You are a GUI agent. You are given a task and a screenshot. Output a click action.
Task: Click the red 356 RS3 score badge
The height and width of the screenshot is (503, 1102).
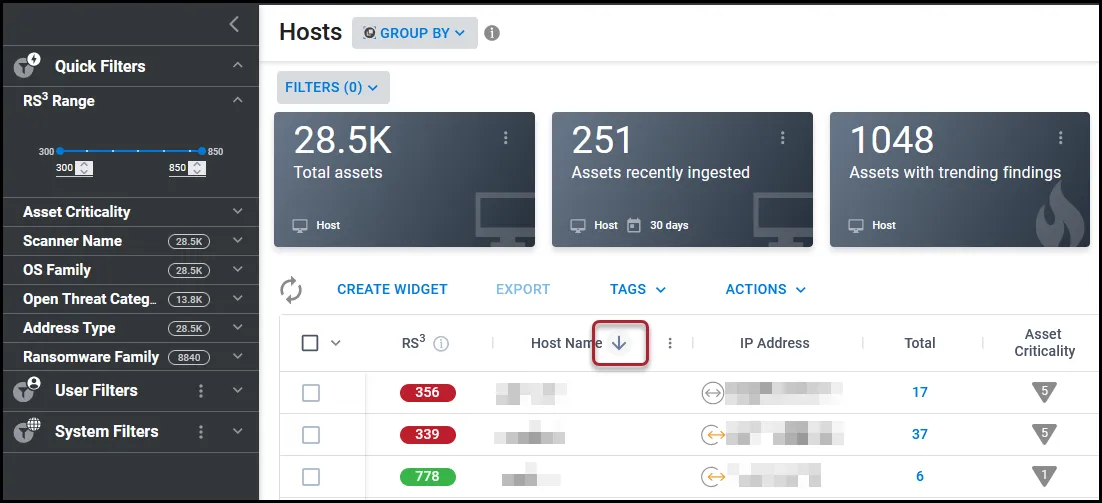click(428, 393)
